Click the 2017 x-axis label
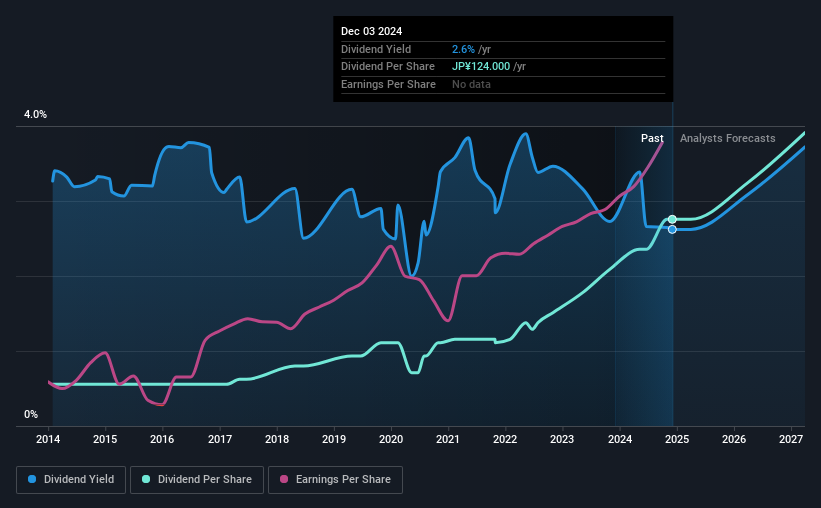The width and height of the screenshot is (821, 508). coord(219,439)
